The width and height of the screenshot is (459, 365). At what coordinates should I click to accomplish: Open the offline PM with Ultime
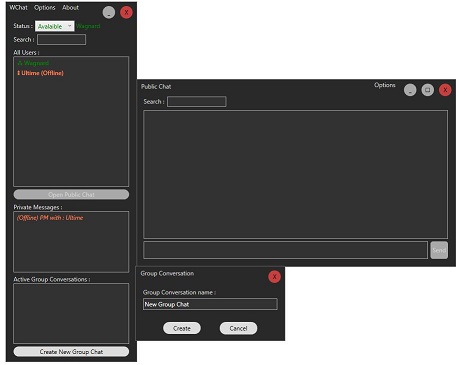[50, 218]
